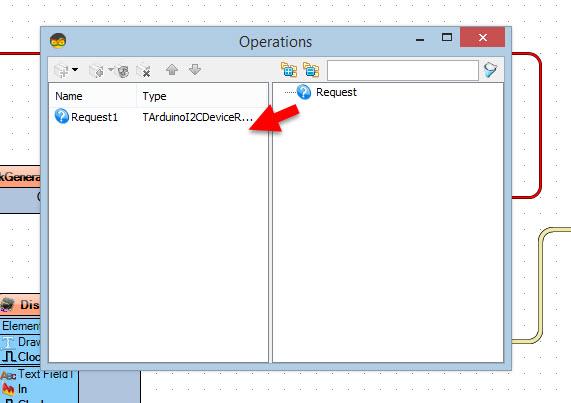Click the Type column header

pyautogui.click(x=202, y=96)
